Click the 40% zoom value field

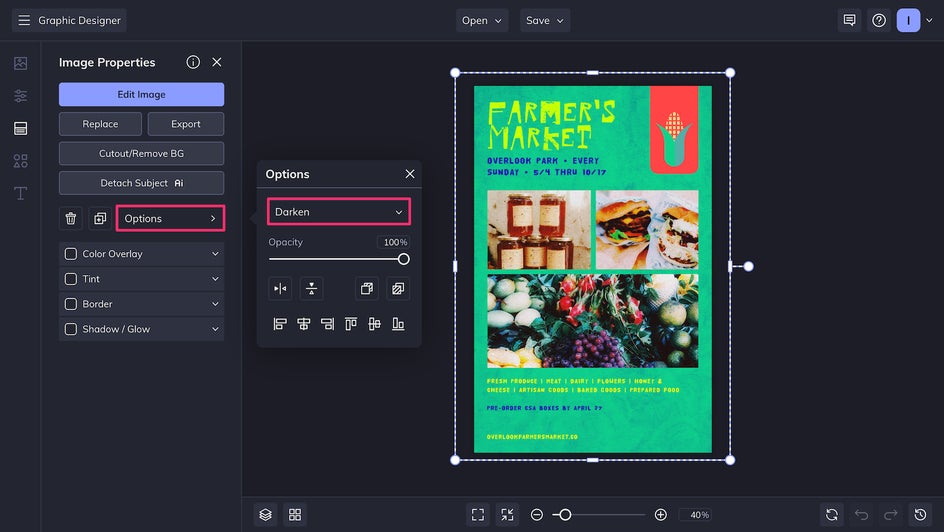tap(696, 515)
